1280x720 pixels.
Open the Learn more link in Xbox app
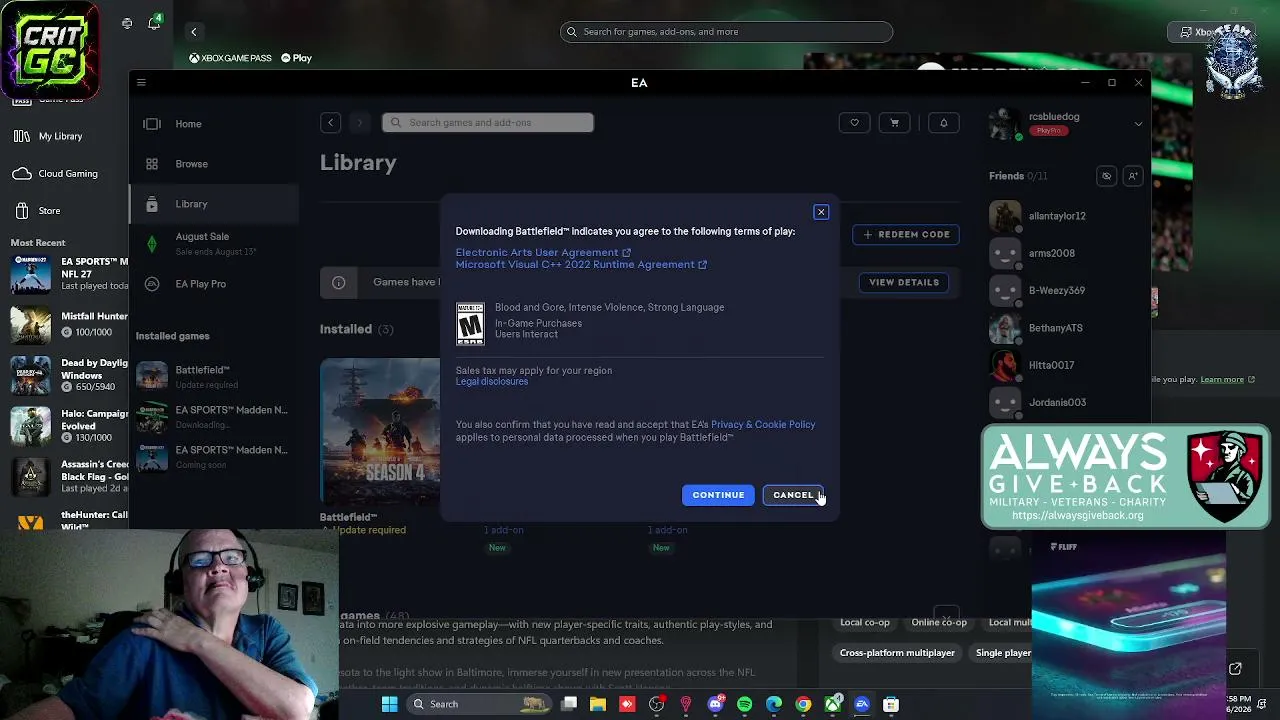(1222, 380)
